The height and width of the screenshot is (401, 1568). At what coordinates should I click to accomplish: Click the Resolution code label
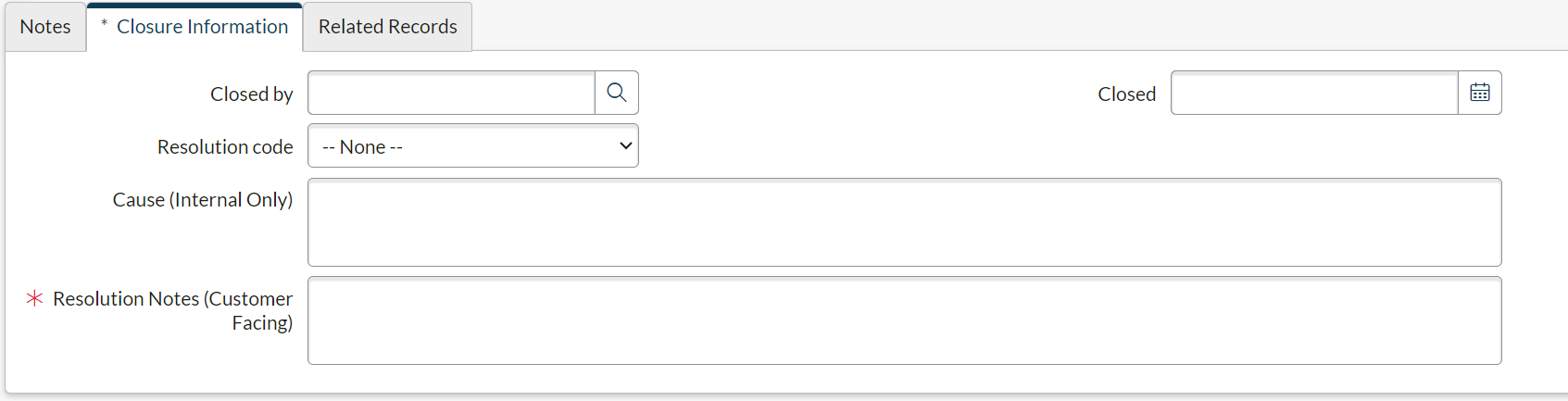pyautogui.click(x=225, y=146)
